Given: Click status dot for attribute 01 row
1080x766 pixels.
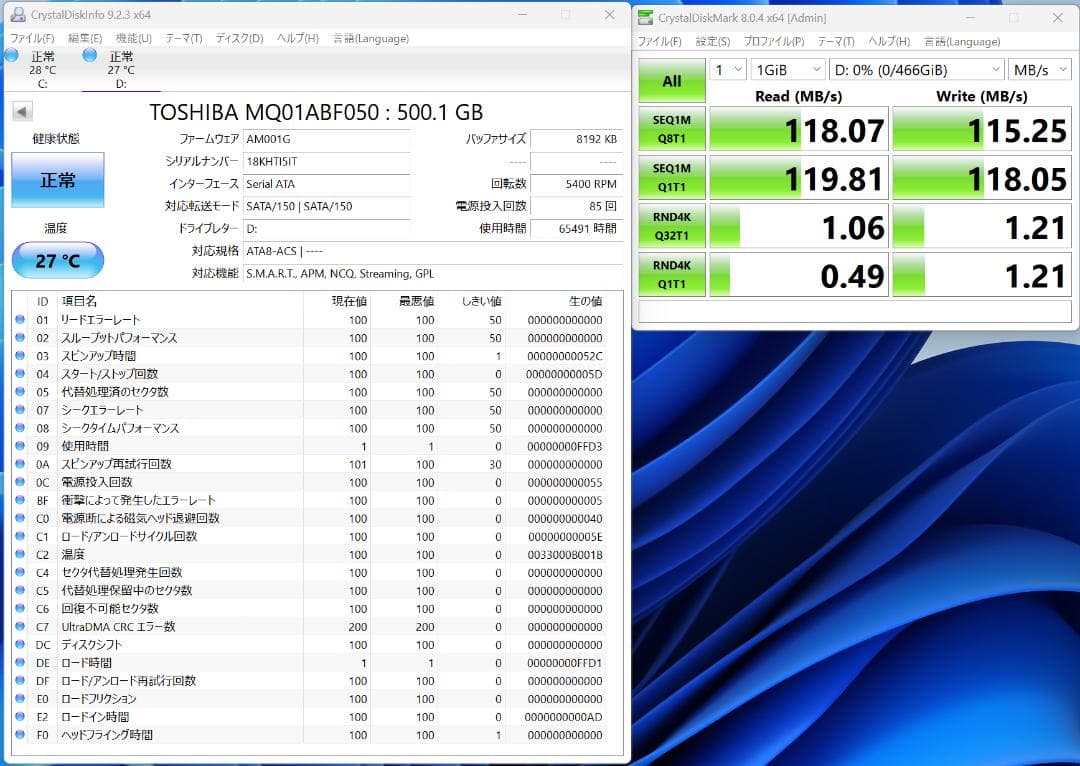Looking at the screenshot, I should [x=20, y=320].
